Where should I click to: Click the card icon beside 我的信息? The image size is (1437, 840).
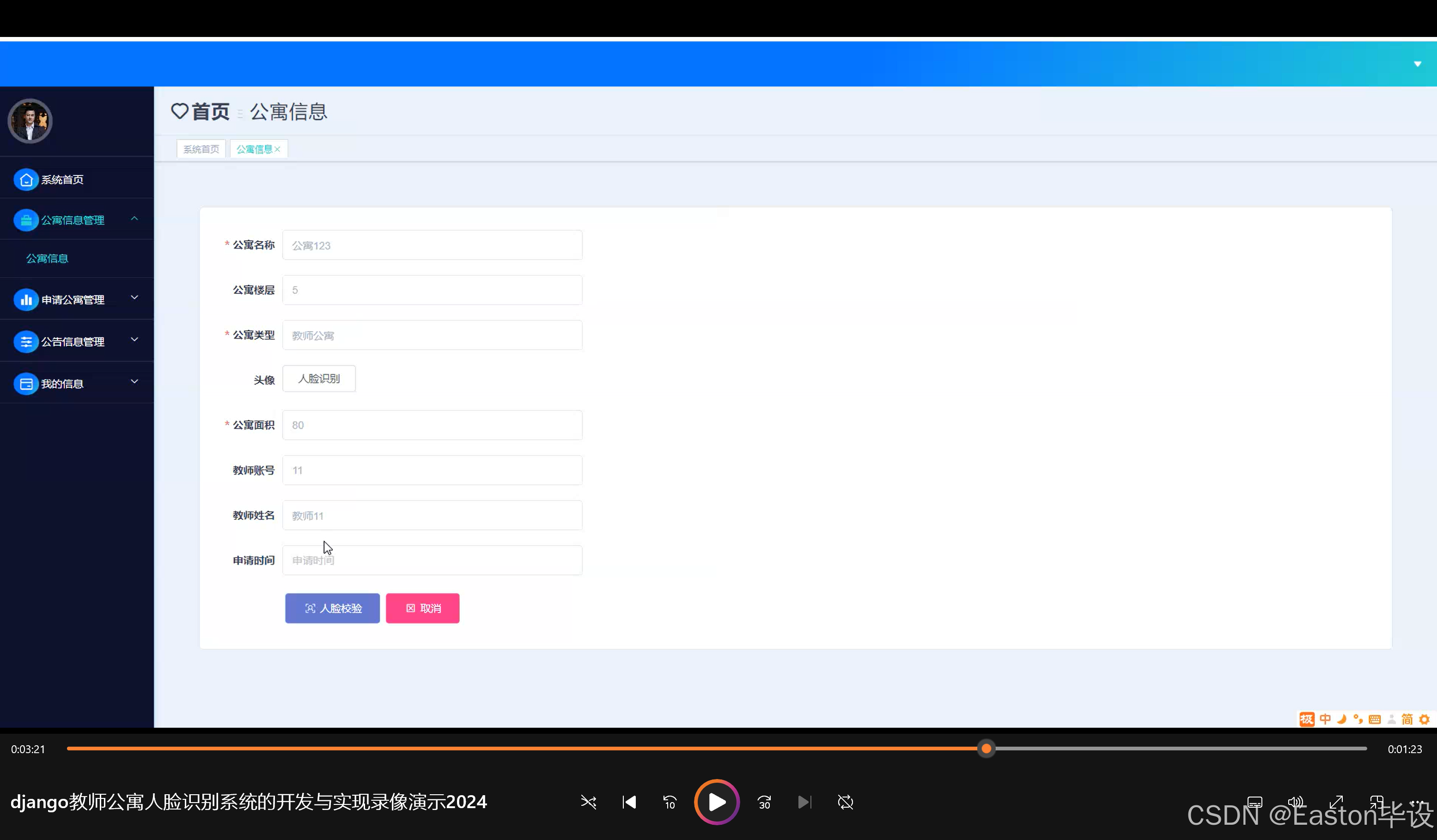(26, 384)
